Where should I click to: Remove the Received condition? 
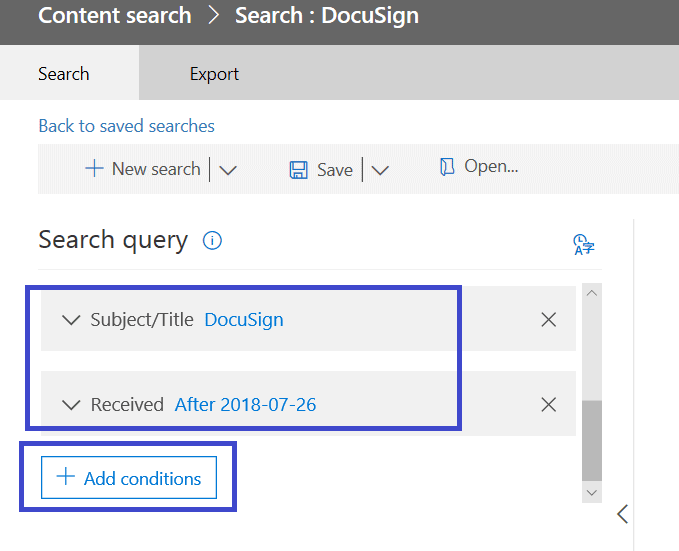click(549, 405)
